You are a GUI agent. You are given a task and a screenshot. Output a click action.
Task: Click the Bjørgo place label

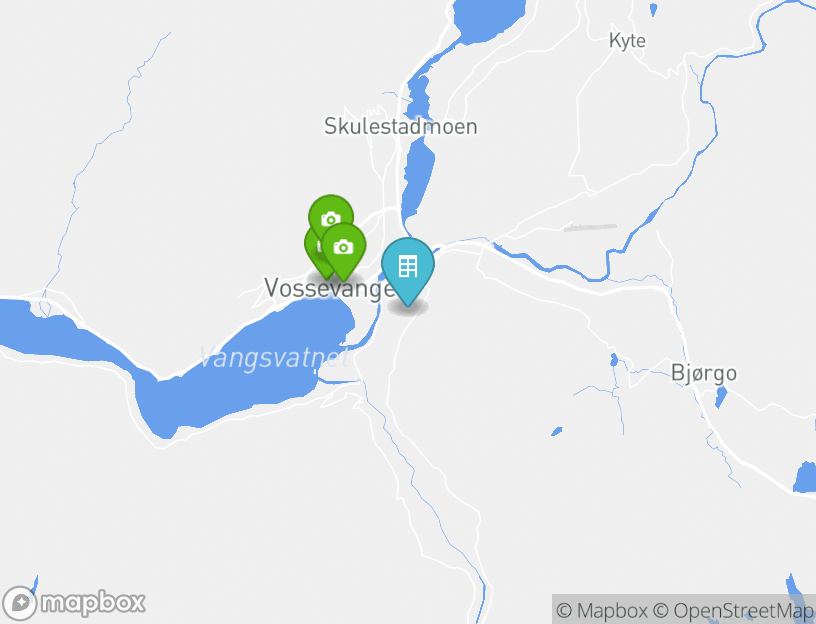(704, 374)
